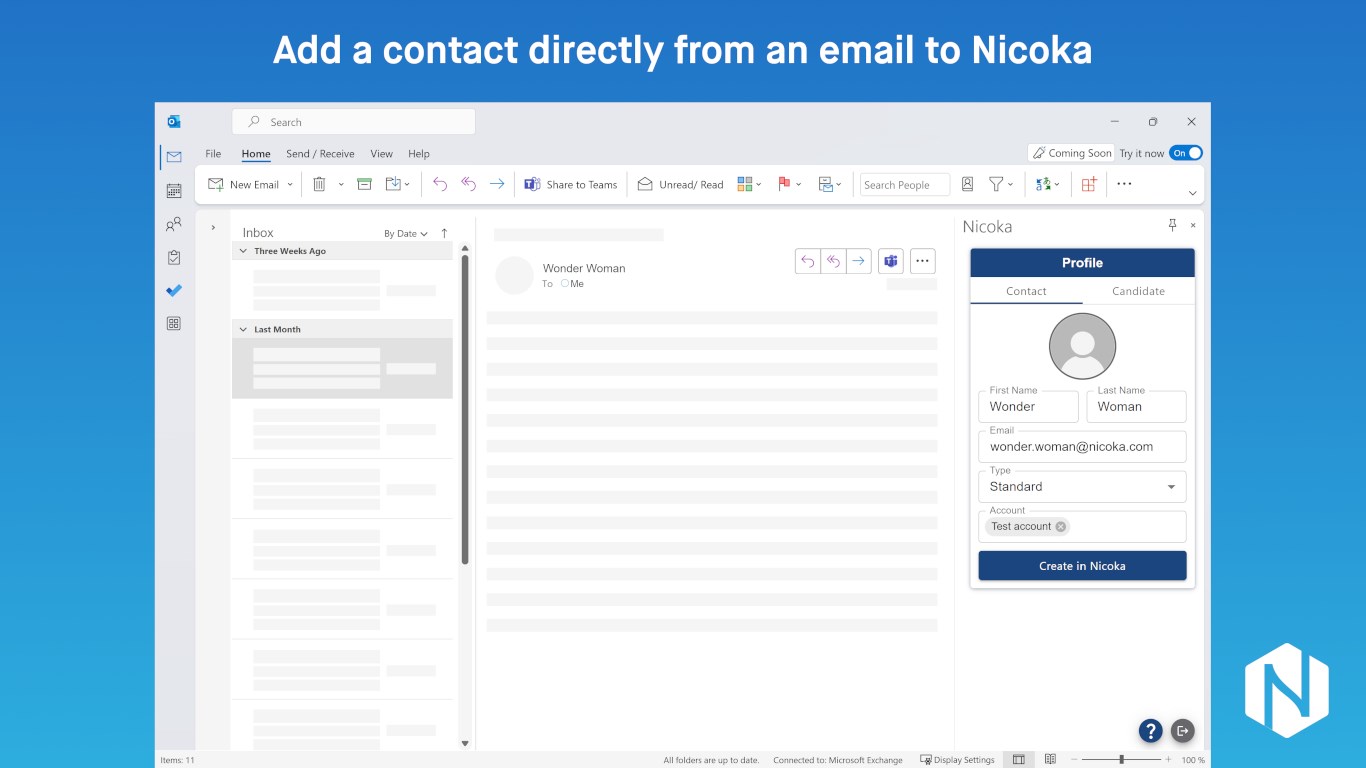
Task: Click the Create in Nicoka button
Action: pyautogui.click(x=1082, y=566)
